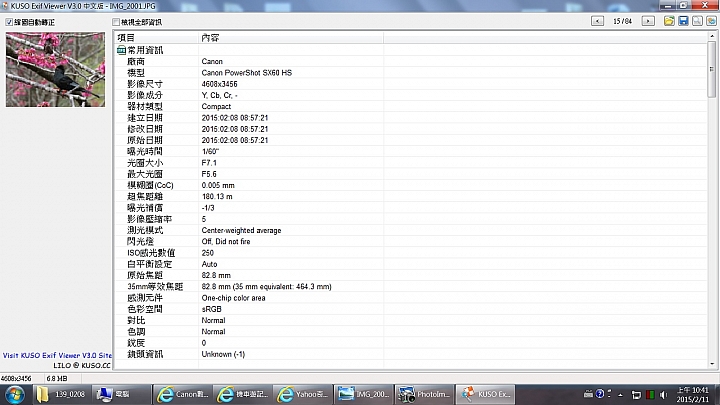This screenshot has height=405, width=720.
Task: Click the vertical scrollbar thumb of the list
Action: coord(712,69)
